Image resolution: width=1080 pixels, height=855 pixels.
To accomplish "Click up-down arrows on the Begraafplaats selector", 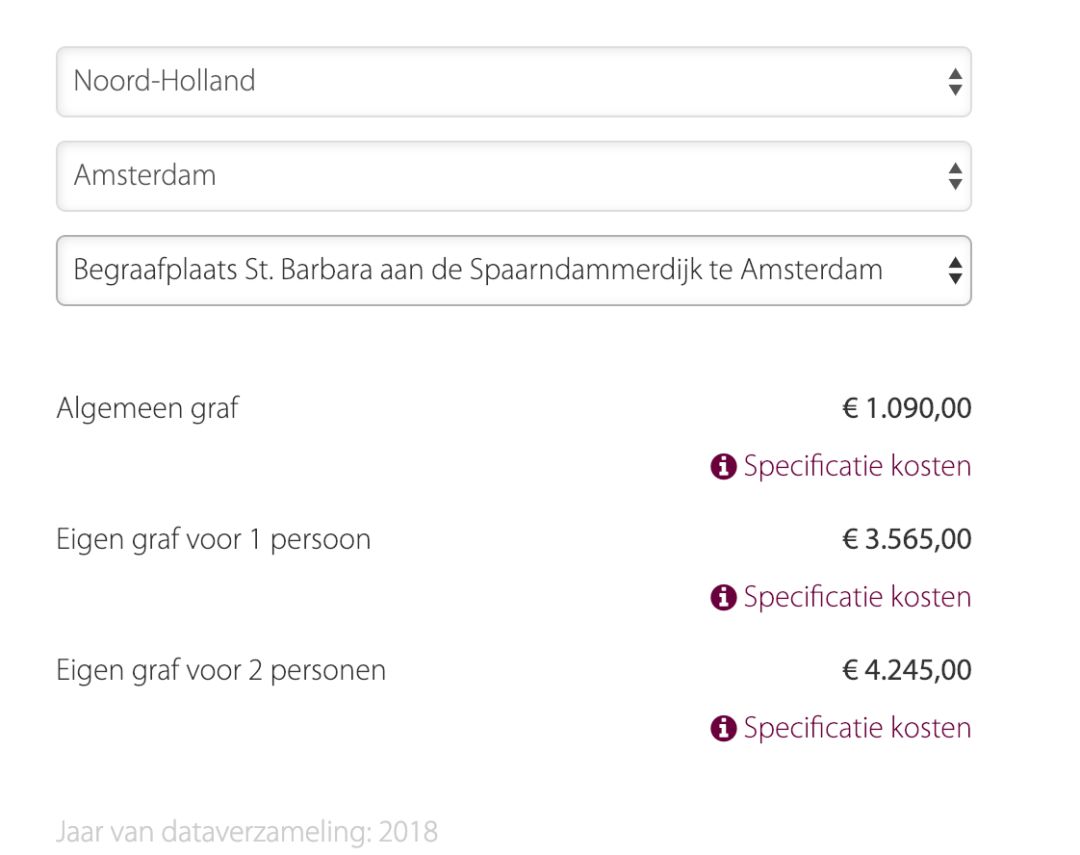I will (x=955, y=270).
